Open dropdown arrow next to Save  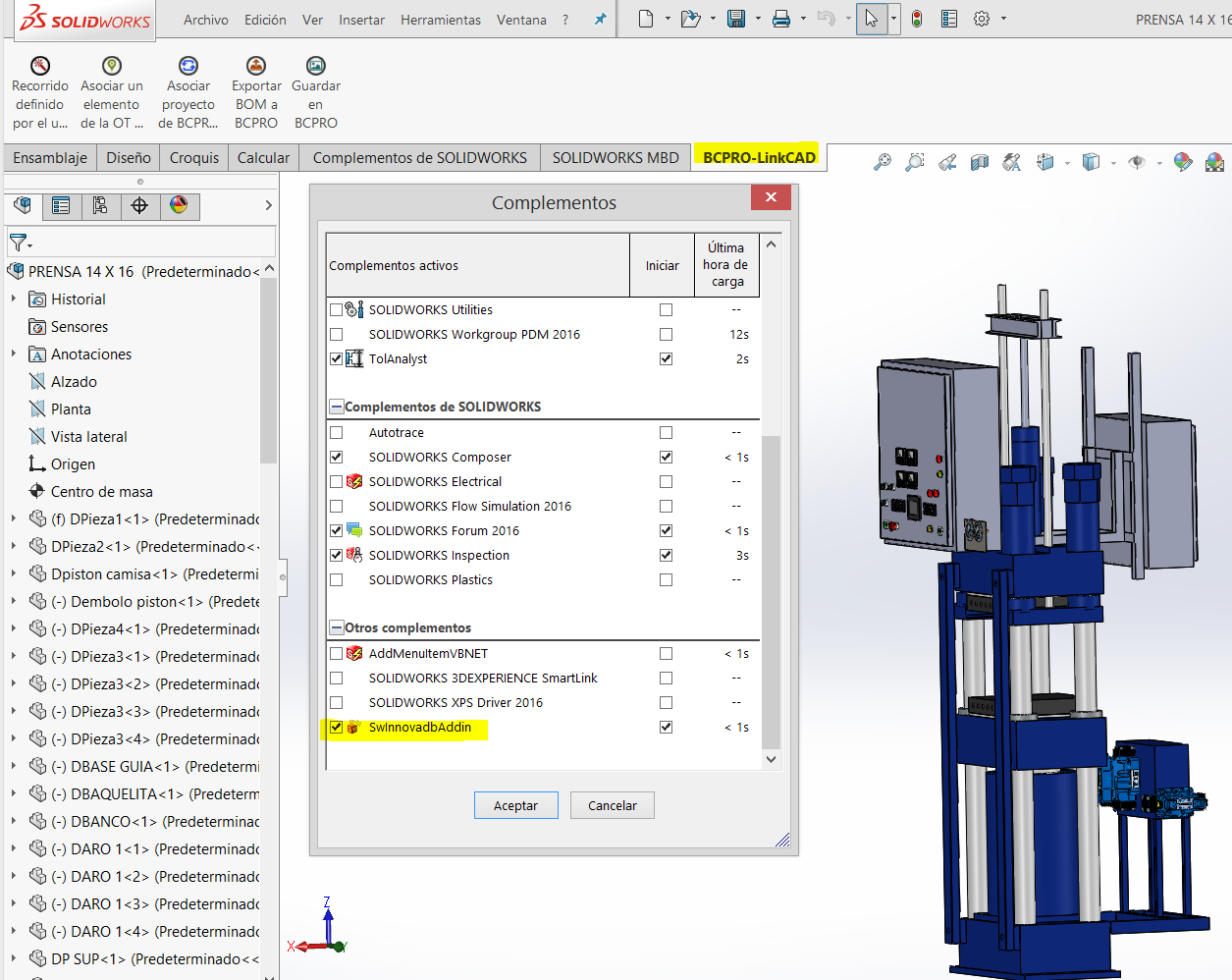(x=758, y=19)
